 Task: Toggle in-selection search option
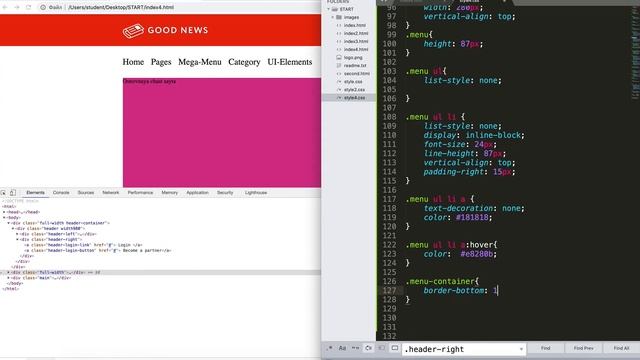(x=381, y=349)
